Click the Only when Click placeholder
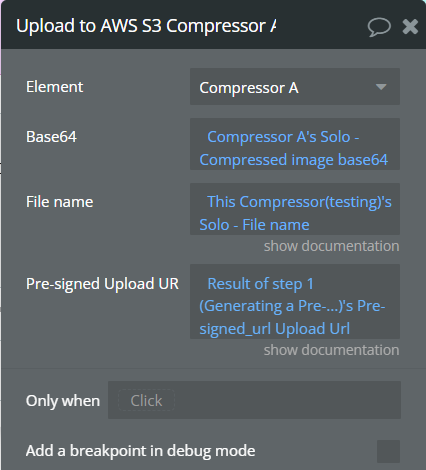 146,400
